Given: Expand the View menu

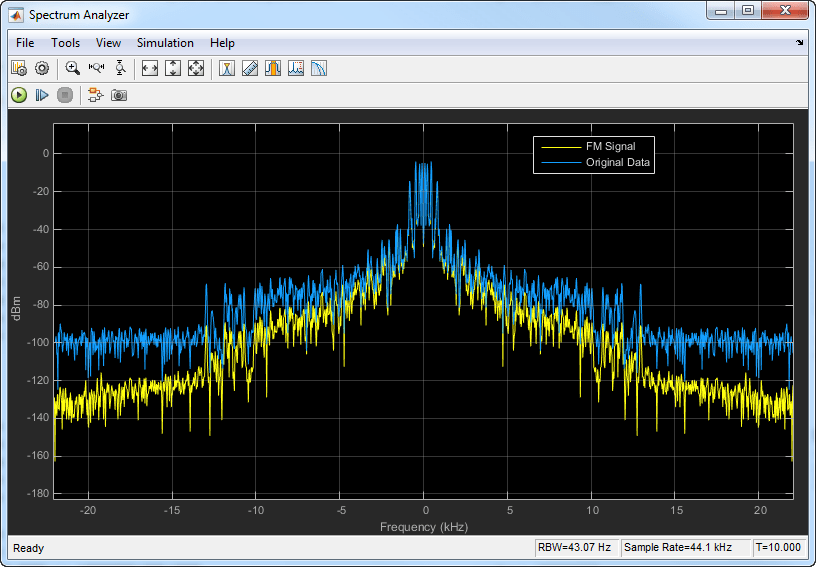Looking at the screenshot, I should coord(108,43).
